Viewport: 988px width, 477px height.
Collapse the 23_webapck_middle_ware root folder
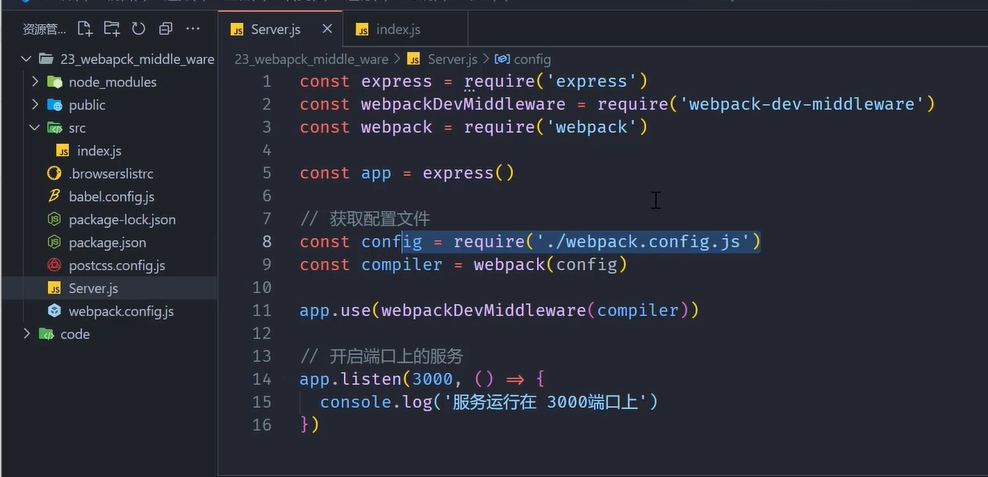click(26, 59)
